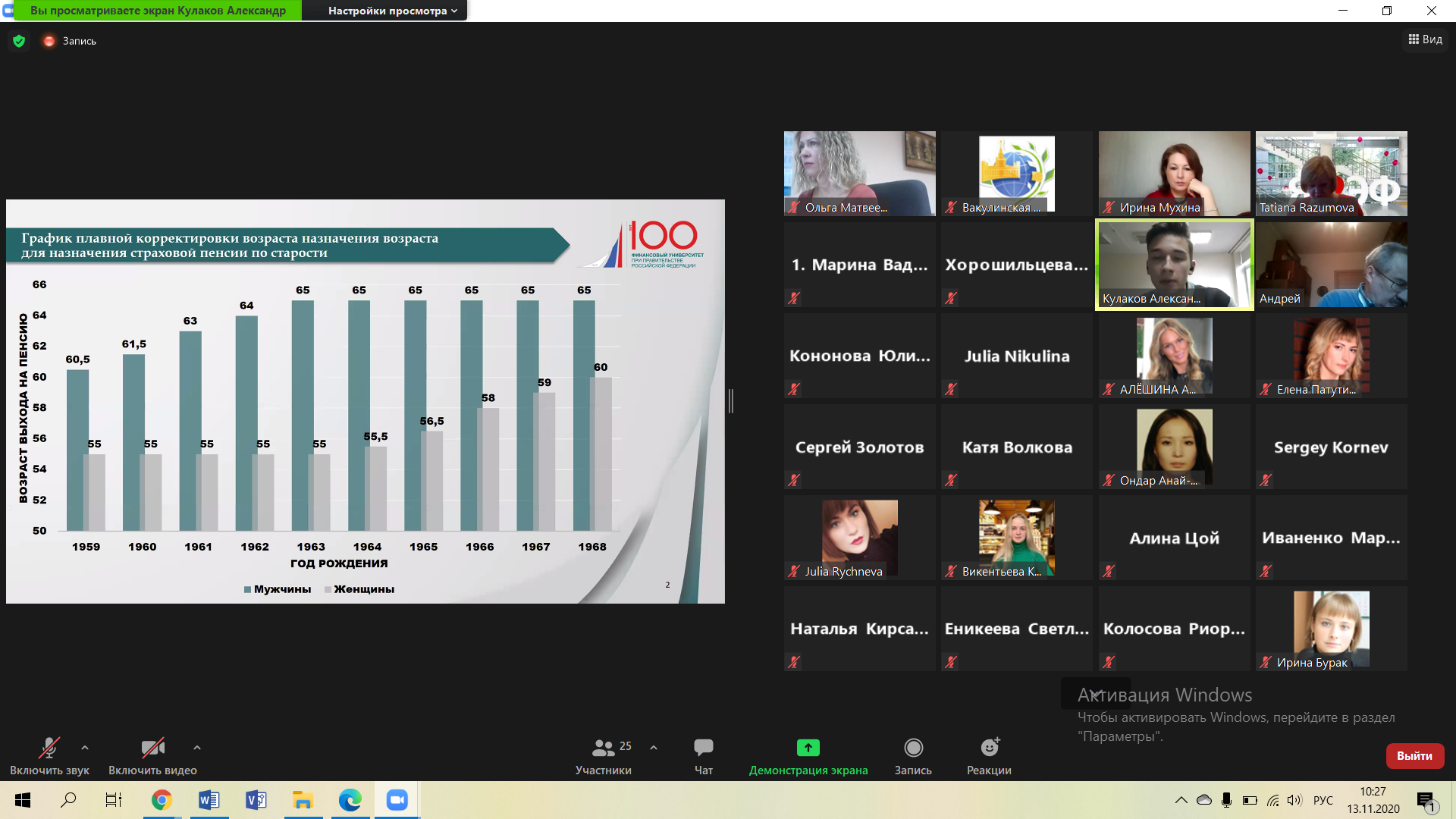Click Wi-Fi network icon in tray

tap(1273, 800)
